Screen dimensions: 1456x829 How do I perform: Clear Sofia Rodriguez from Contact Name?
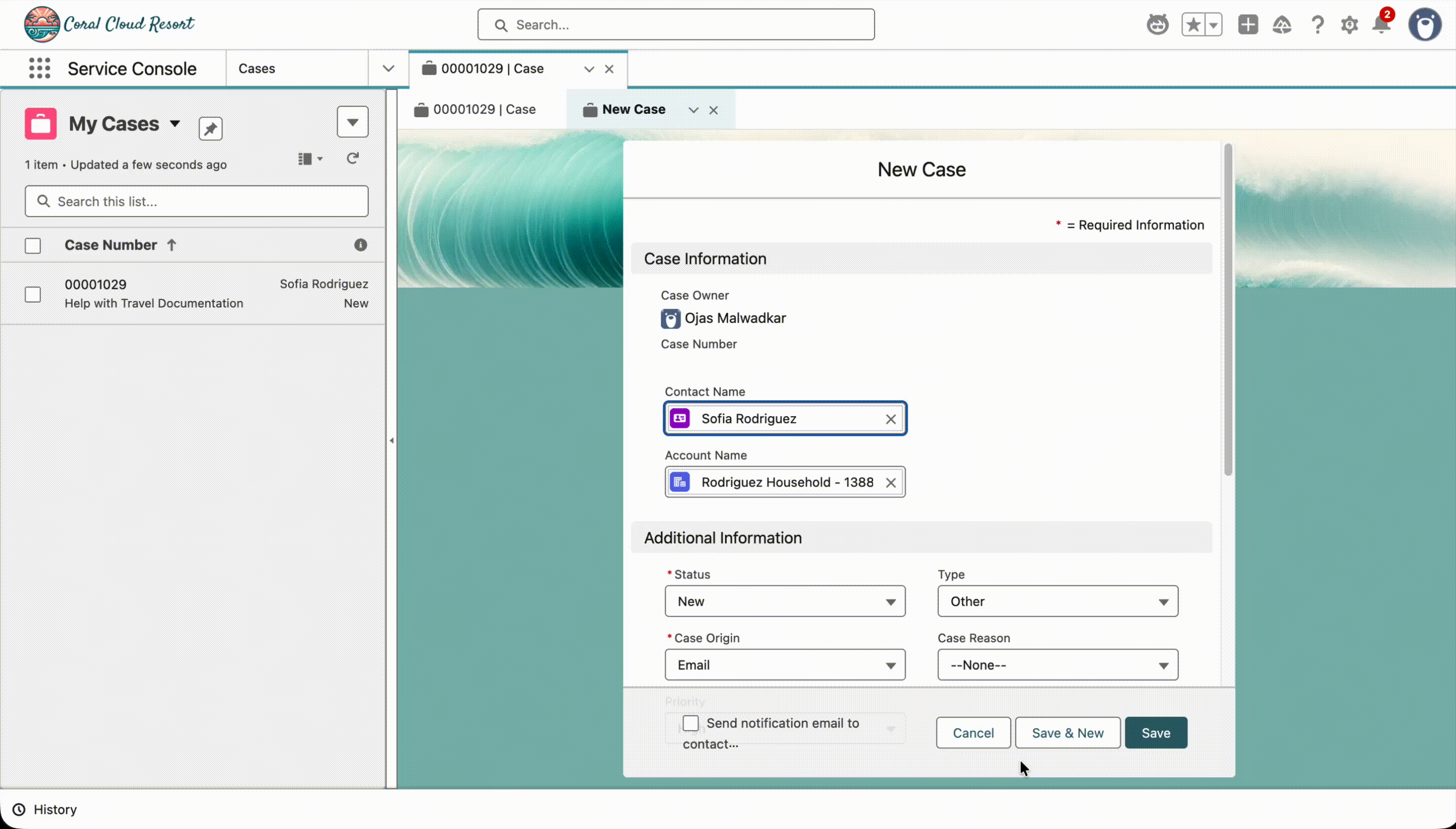(890, 419)
